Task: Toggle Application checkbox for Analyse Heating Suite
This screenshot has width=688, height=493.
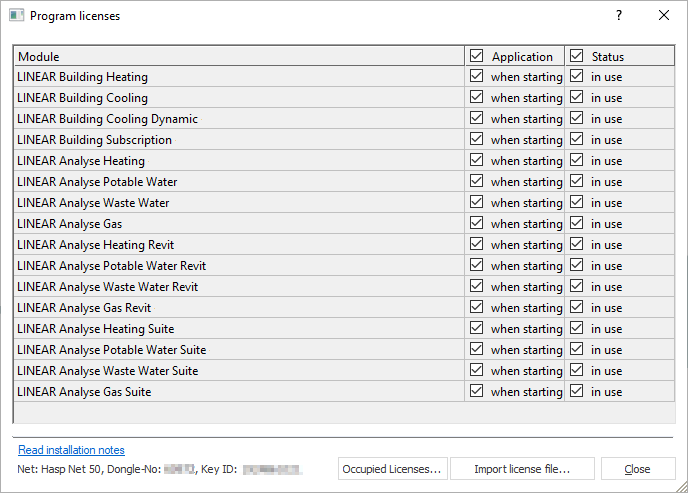Action: (477, 329)
